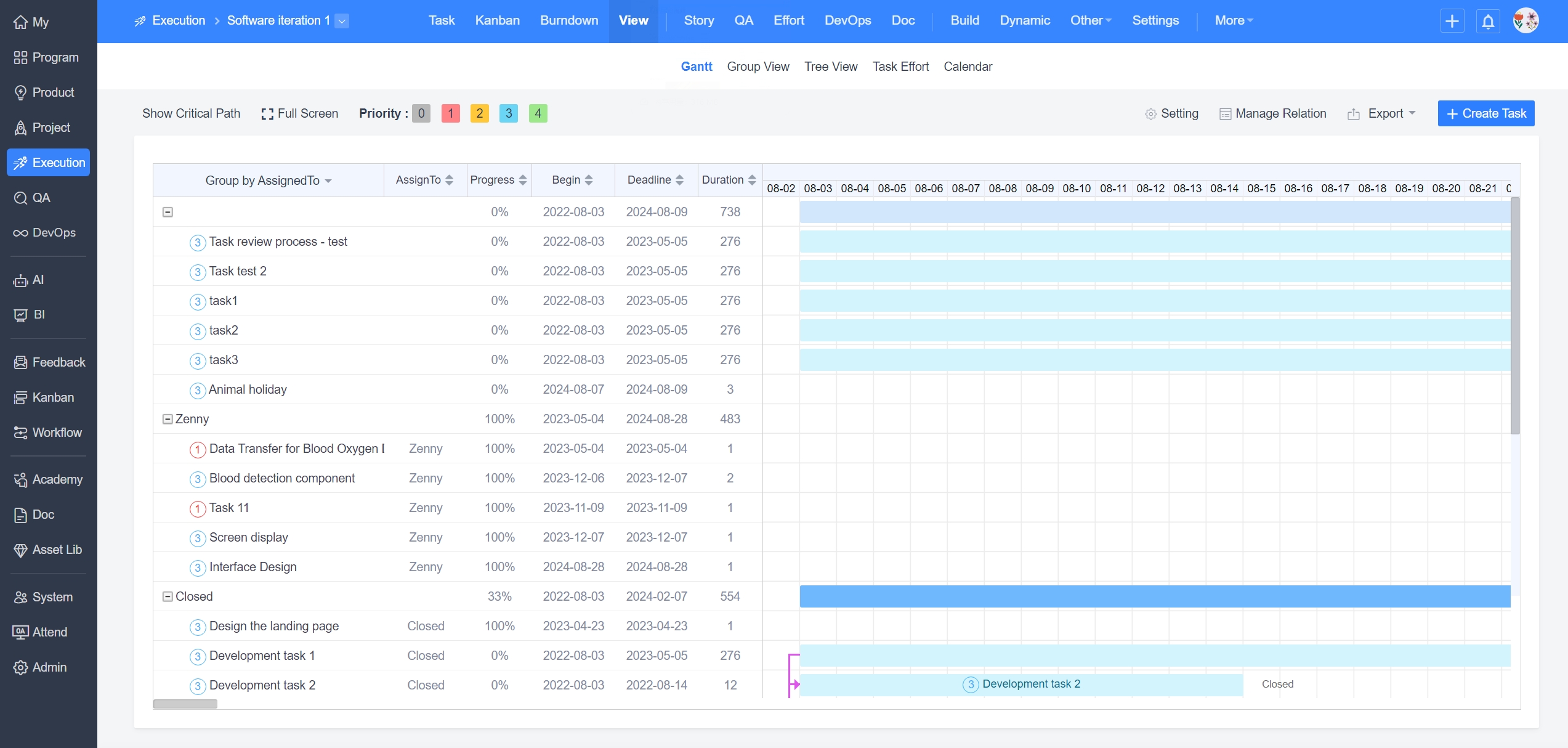Viewport: 1568px width, 748px height.
Task: Toggle Show Critical Path
Action: point(191,113)
